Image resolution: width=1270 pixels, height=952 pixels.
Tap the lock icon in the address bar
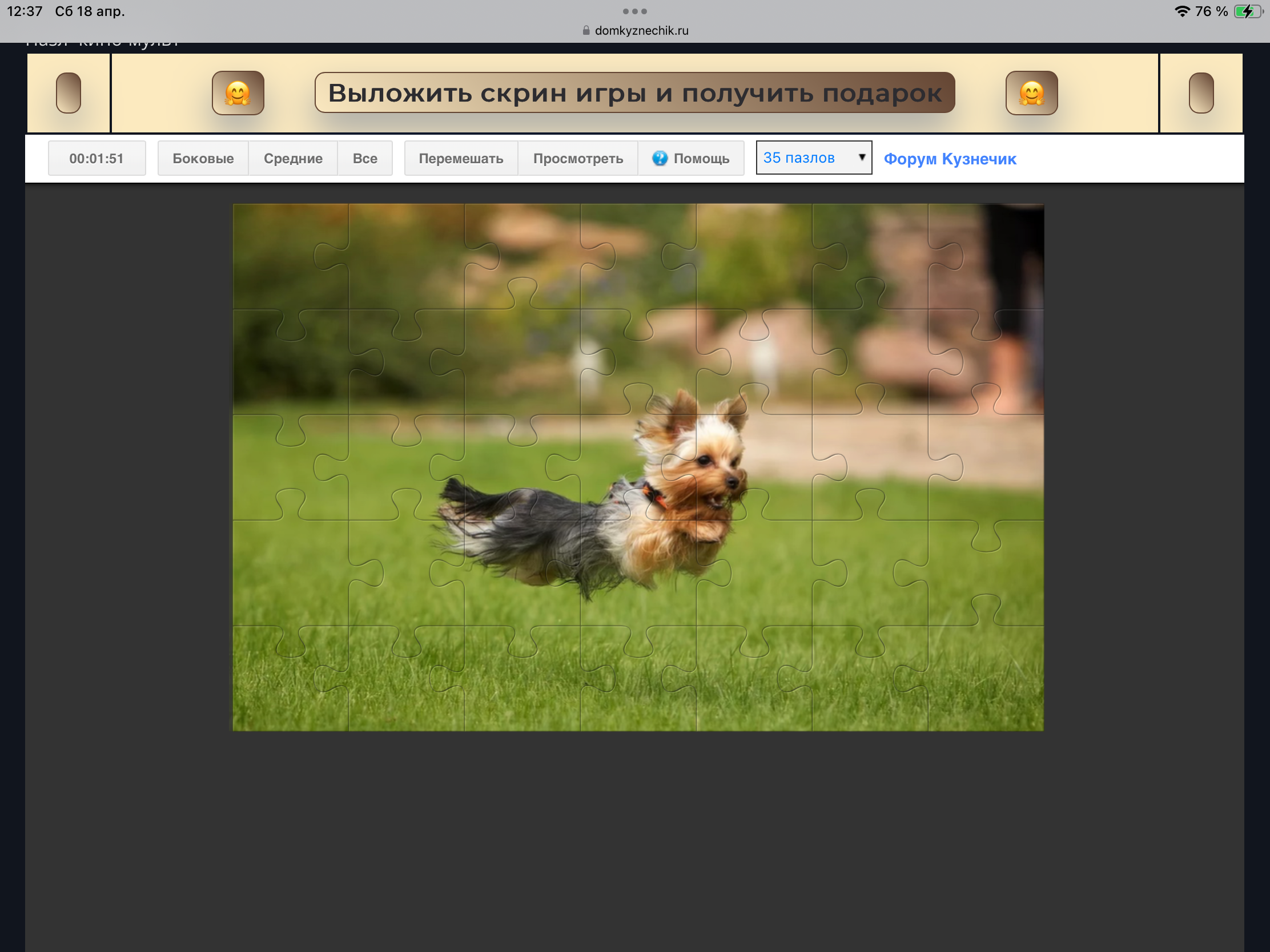pos(586,30)
